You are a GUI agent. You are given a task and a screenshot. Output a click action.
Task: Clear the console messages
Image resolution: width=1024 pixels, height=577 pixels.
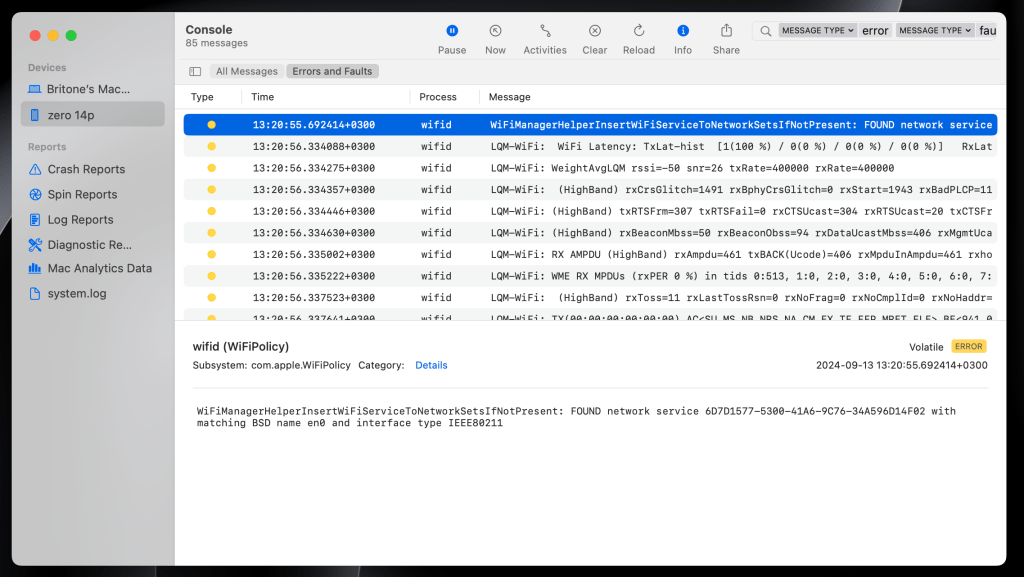[595, 31]
